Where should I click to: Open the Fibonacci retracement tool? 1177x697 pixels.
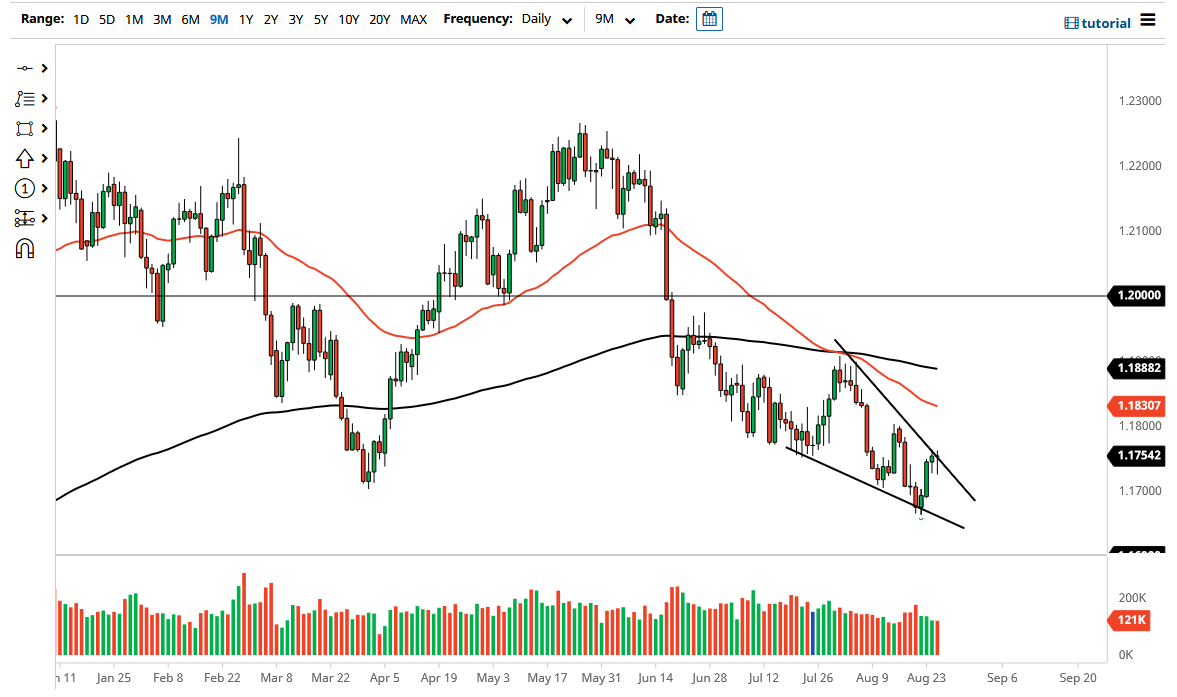coord(25,98)
